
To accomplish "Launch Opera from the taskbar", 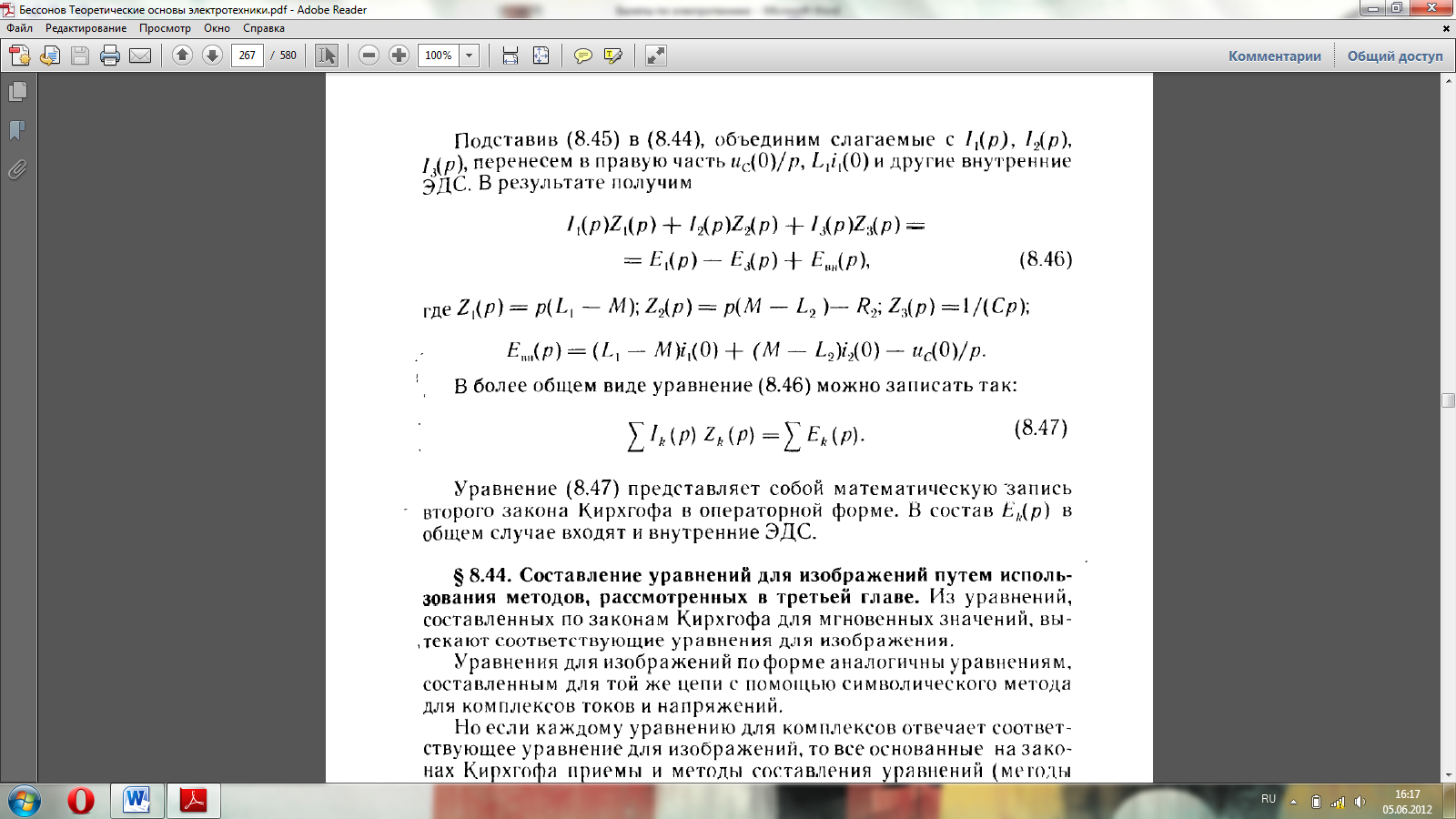I will tap(81, 801).
